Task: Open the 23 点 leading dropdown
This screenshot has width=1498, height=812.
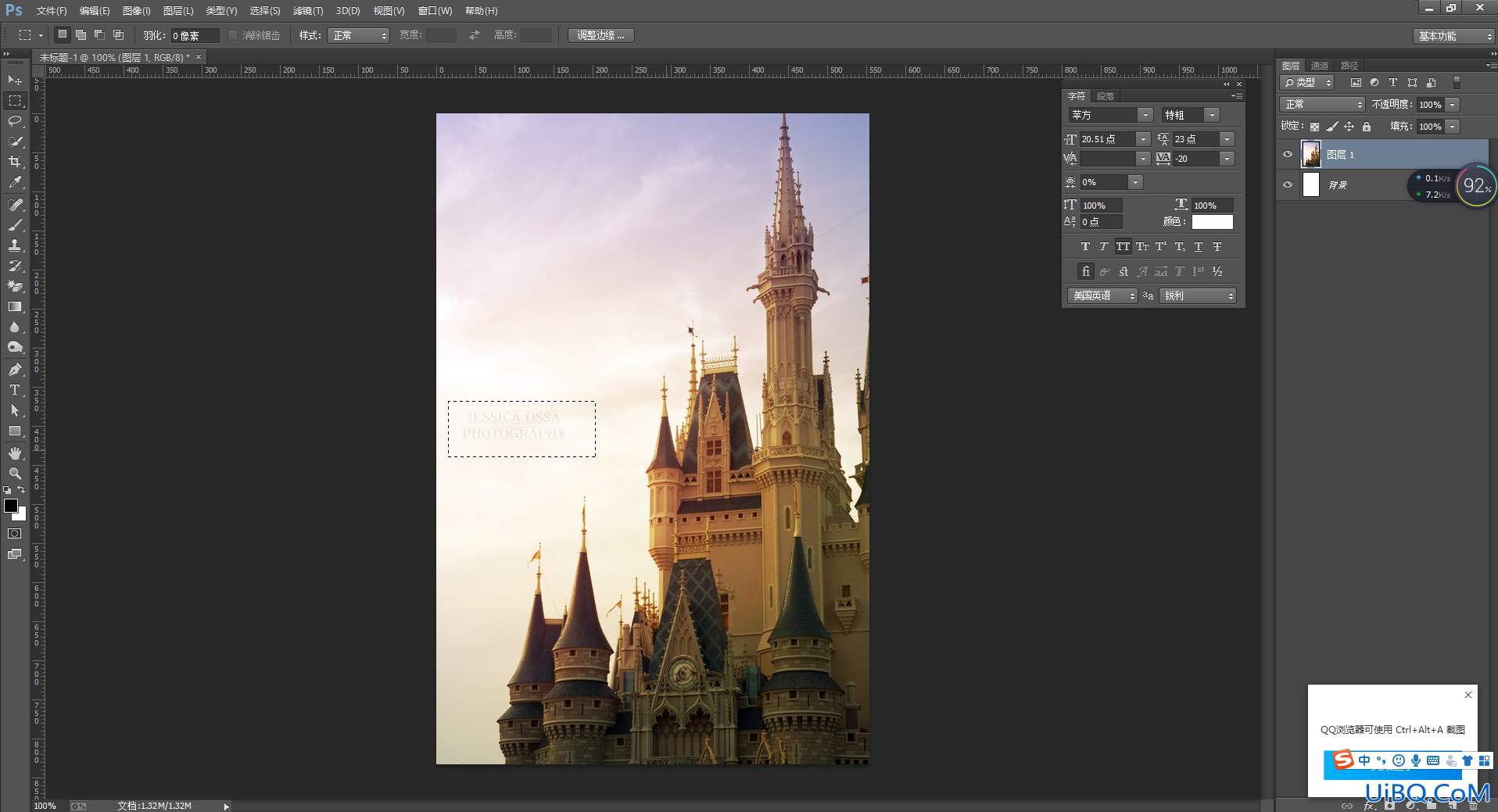Action: (x=1227, y=139)
